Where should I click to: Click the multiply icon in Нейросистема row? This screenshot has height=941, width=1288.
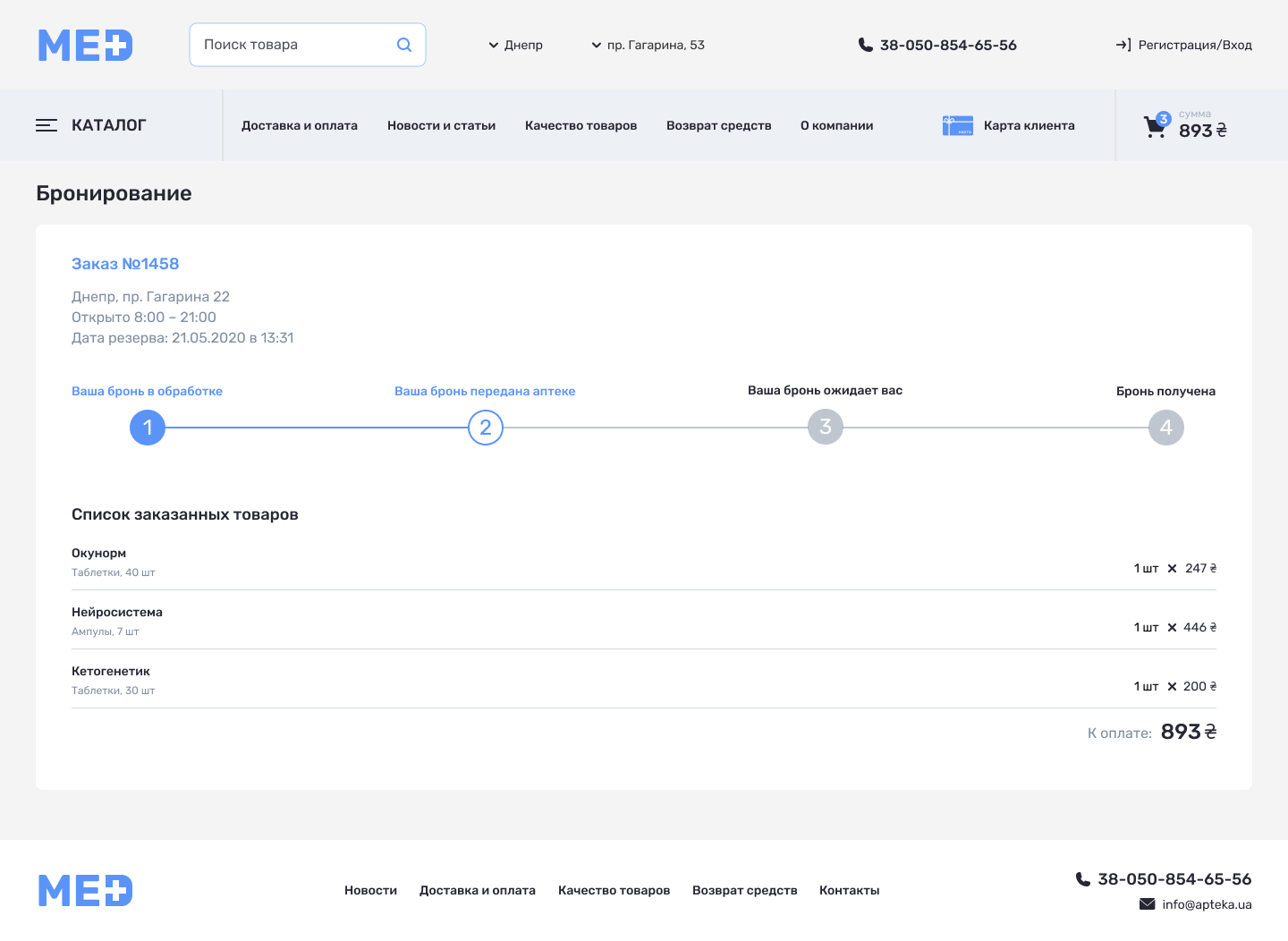pyautogui.click(x=1172, y=628)
